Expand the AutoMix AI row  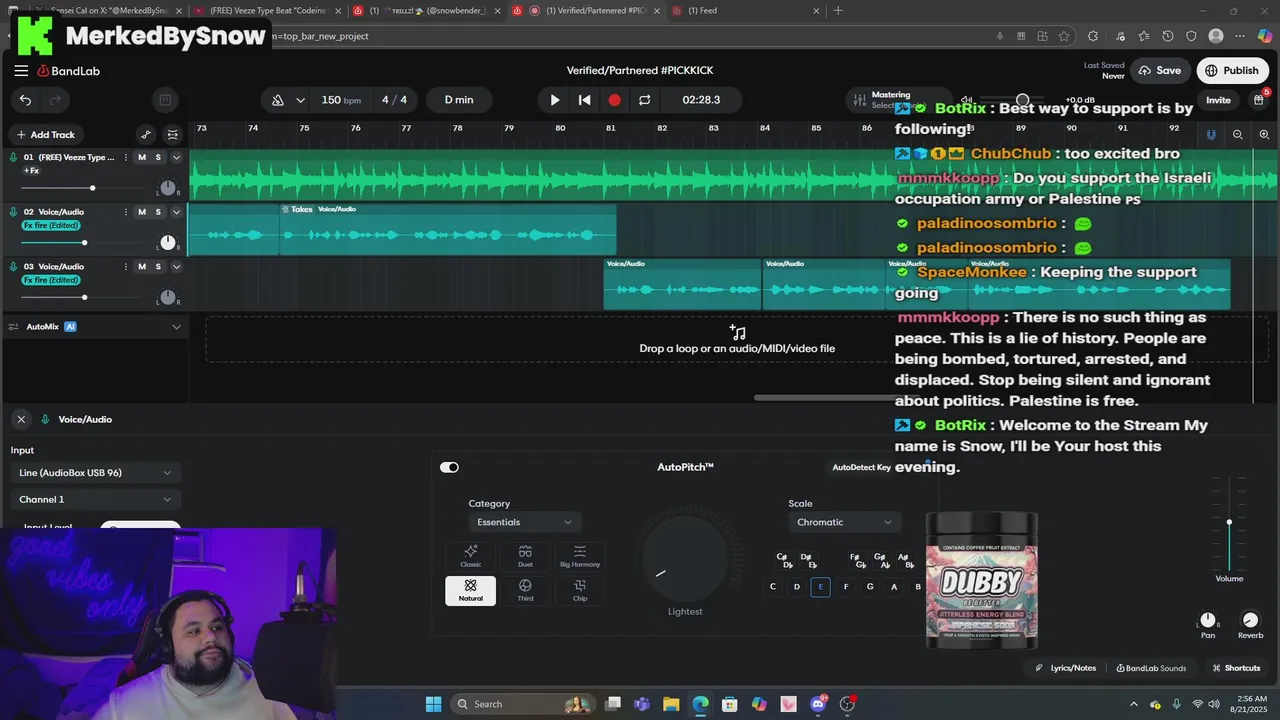click(x=176, y=327)
